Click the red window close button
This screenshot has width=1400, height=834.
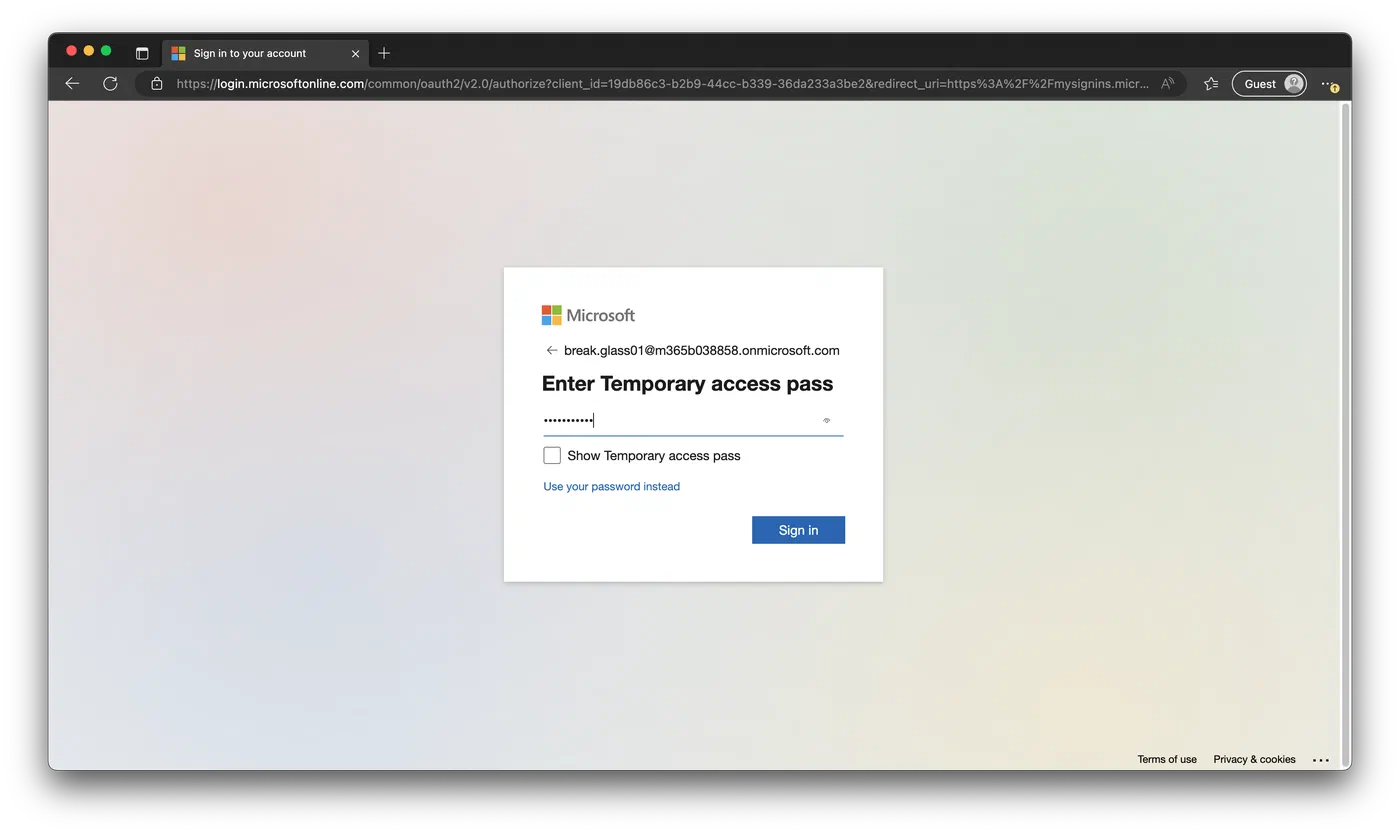click(x=71, y=51)
